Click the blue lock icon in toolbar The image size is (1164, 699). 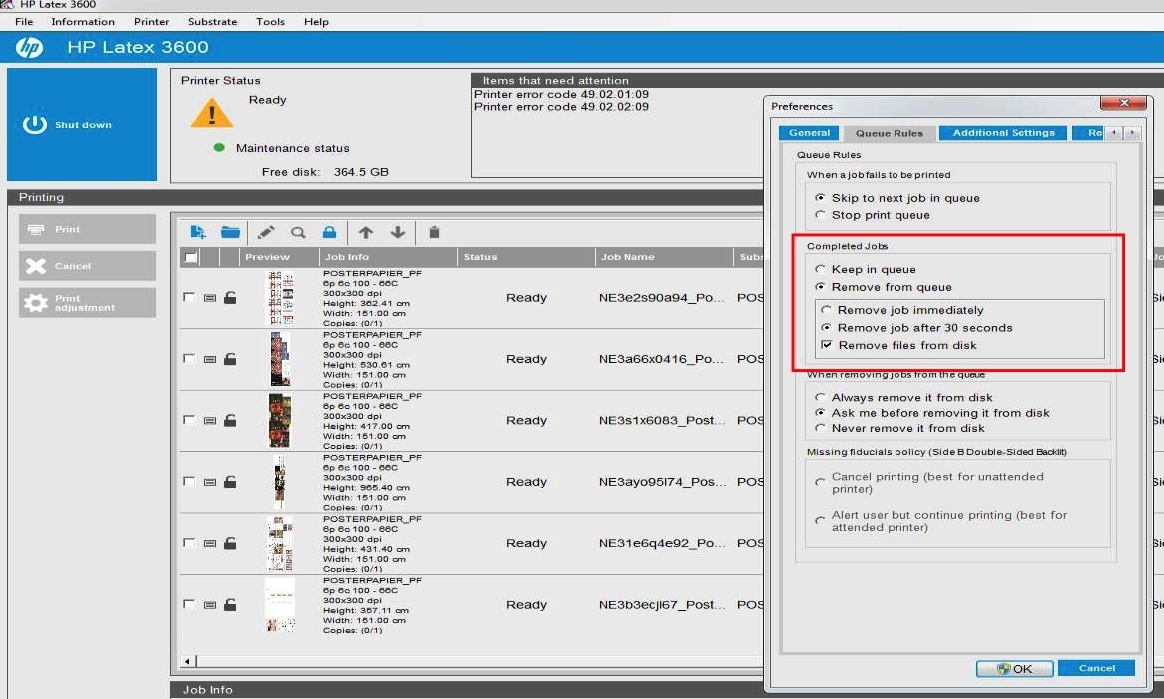click(330, 232)
